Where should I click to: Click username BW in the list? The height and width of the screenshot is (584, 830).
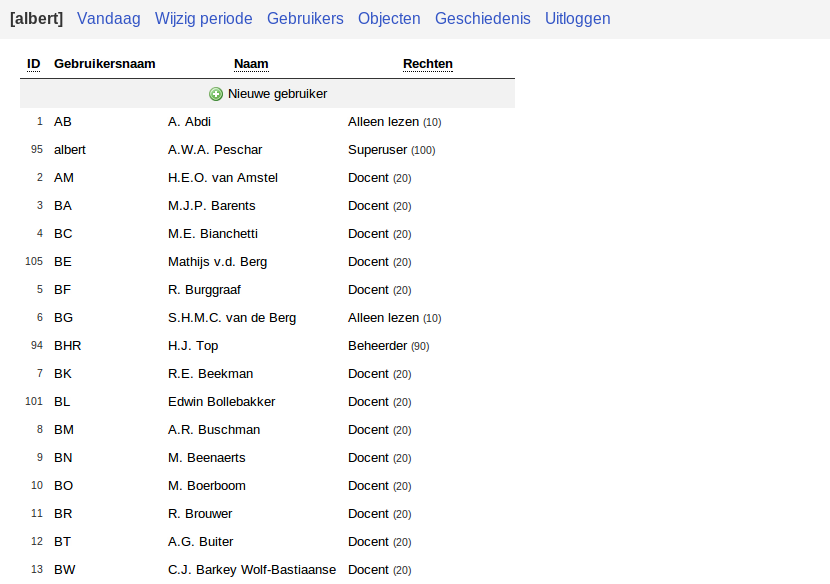point(64,570)
